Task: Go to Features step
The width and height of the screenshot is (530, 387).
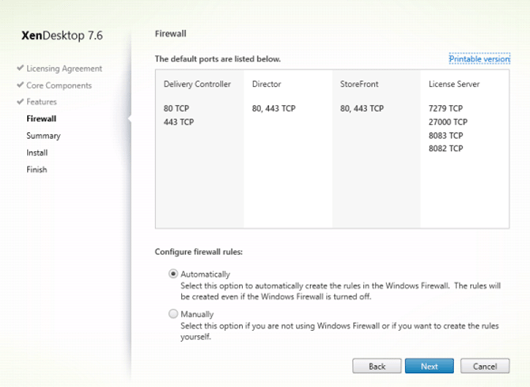Action: [42, 102]
